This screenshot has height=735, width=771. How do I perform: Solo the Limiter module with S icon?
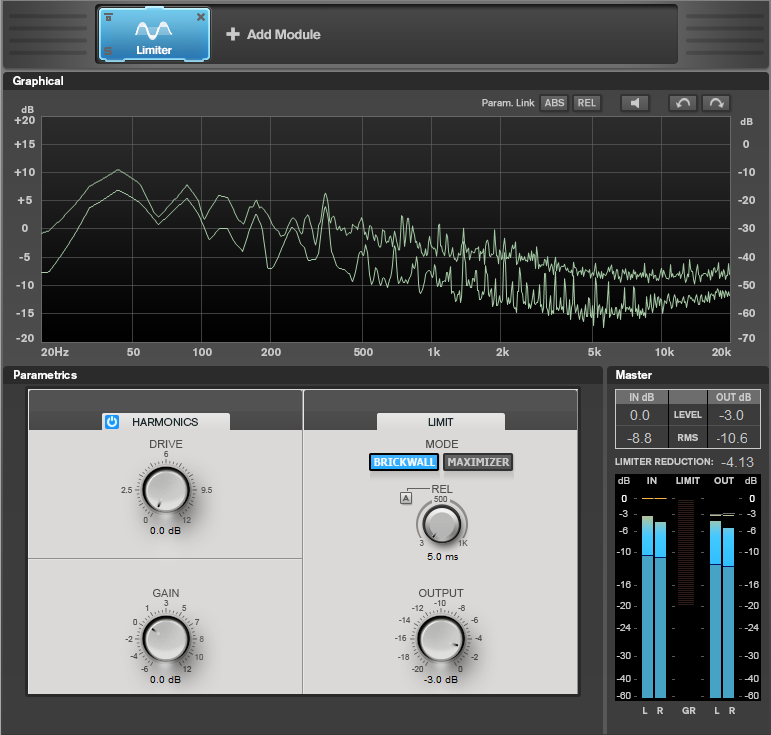tap(108, 51)
